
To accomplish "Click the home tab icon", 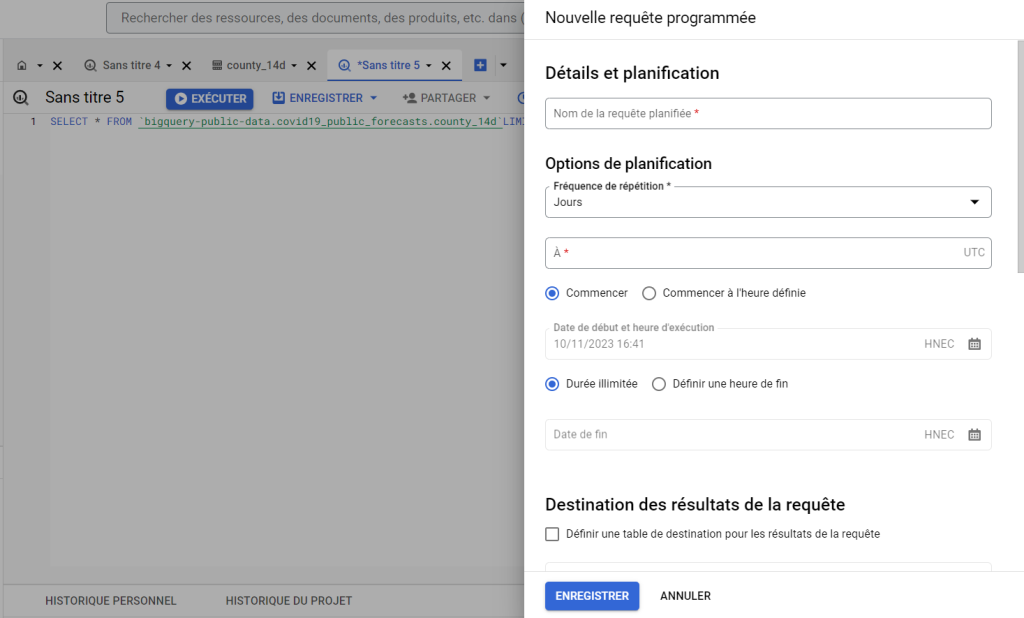I will [22, 65].
